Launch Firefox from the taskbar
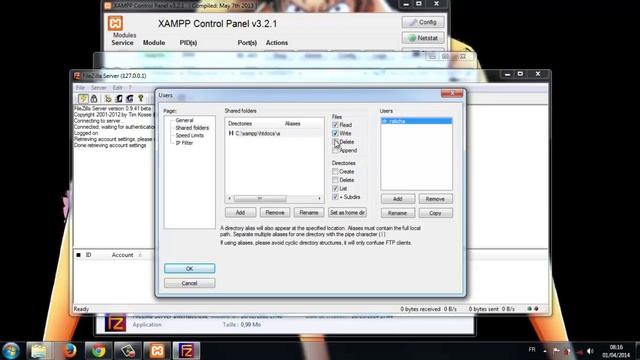The width and height of the screenshot is (640, 360). pyautogui.click(x=70, y=351)
